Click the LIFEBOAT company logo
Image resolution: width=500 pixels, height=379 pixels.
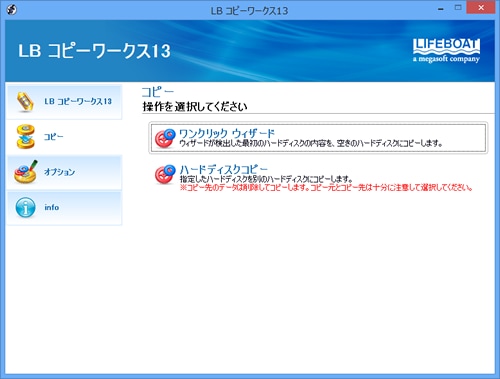pos(446,50)
